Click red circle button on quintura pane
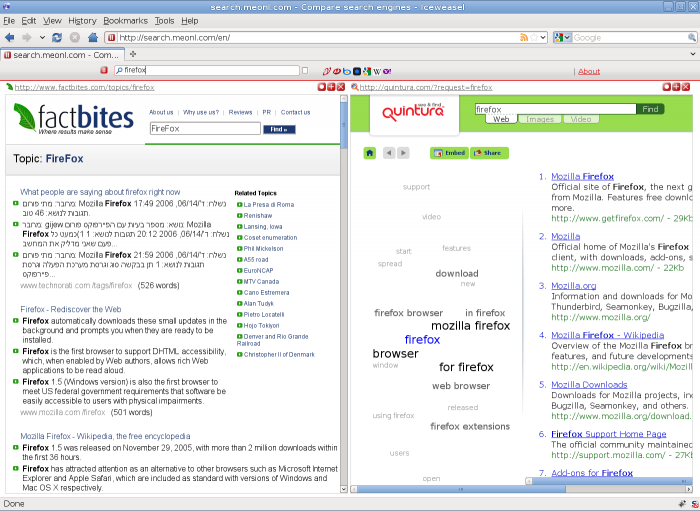This screenshot has height=511, width=700. coord(667,87)
